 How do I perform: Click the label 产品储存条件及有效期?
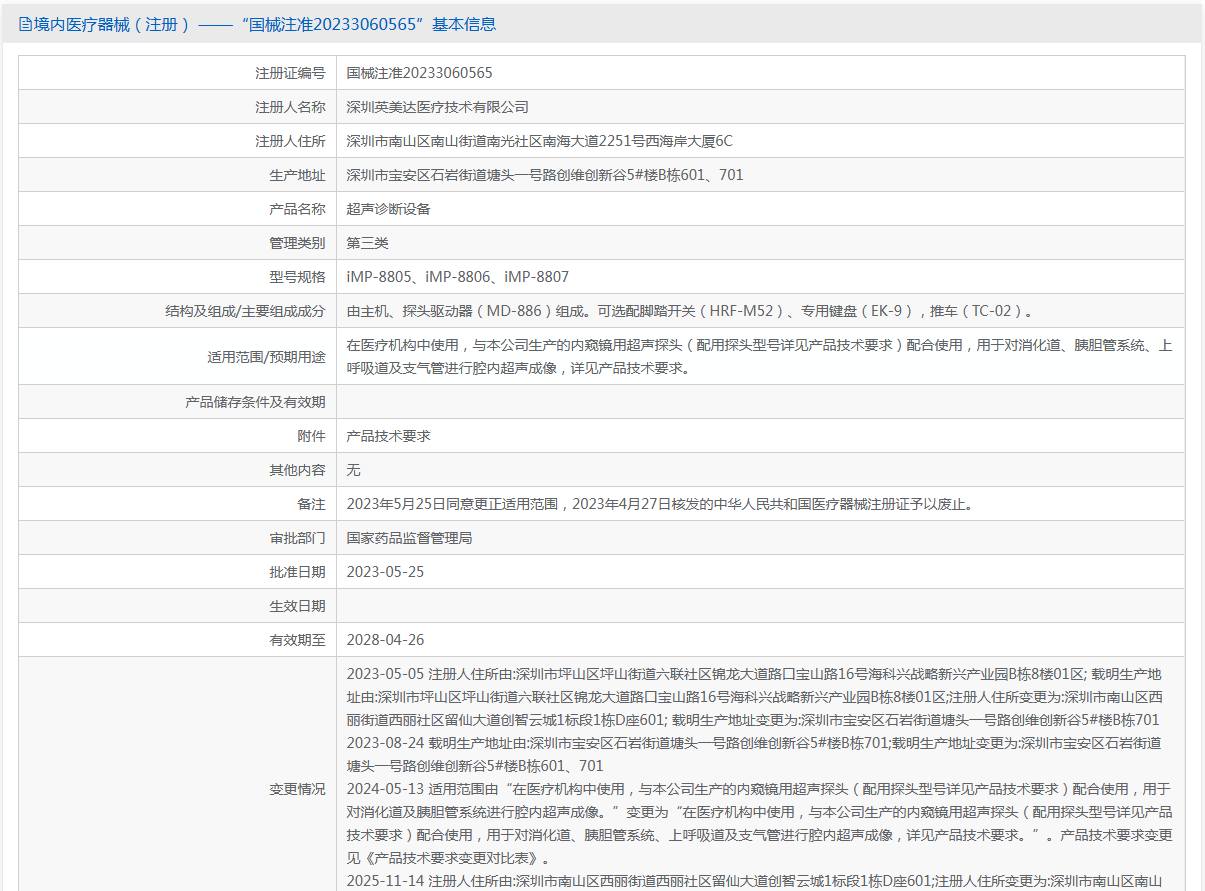(255, 402)
